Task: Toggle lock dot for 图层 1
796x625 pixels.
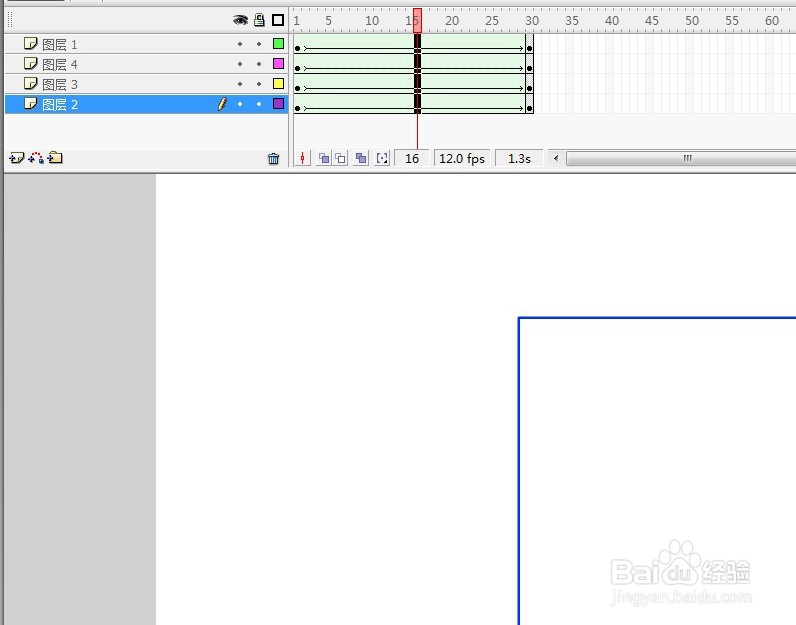Action: coord(259,44)
